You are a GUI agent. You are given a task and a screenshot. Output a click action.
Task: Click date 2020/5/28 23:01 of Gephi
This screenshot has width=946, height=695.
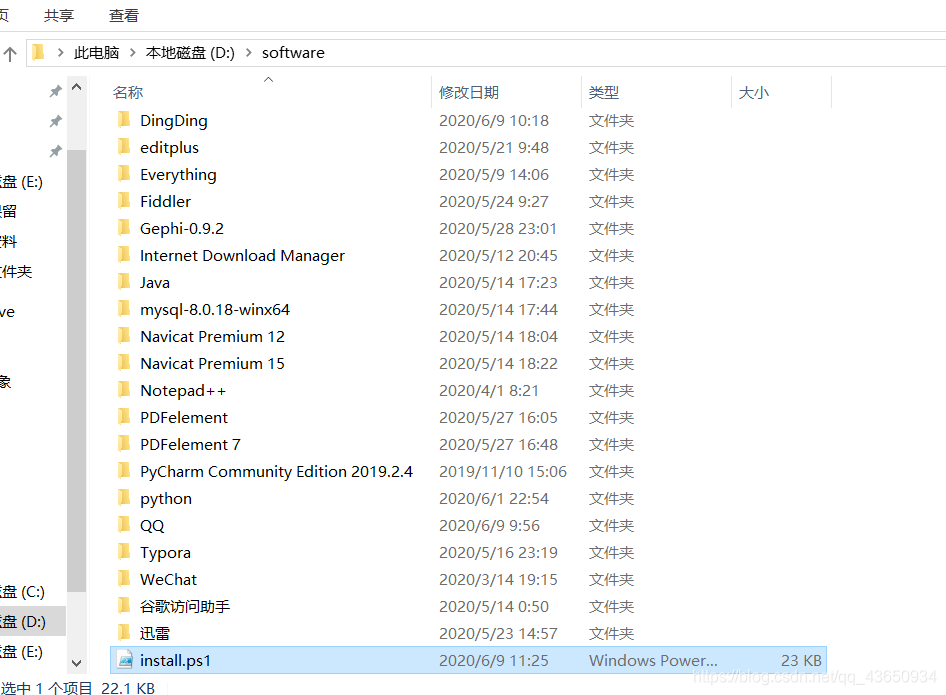coord(498,229)
